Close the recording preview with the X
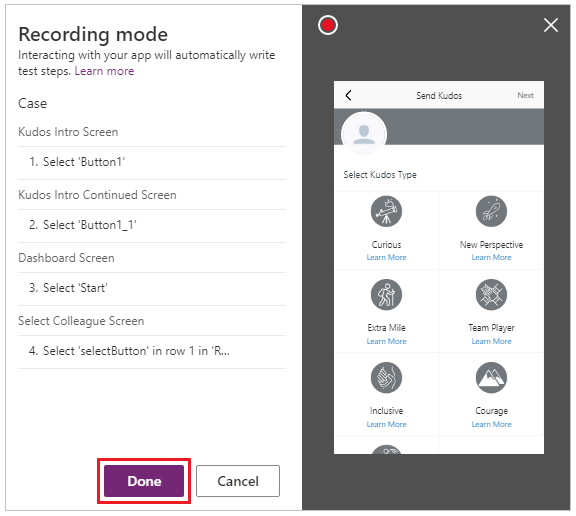This screenshot has height=516, width=576. click(x=551, y=25)
